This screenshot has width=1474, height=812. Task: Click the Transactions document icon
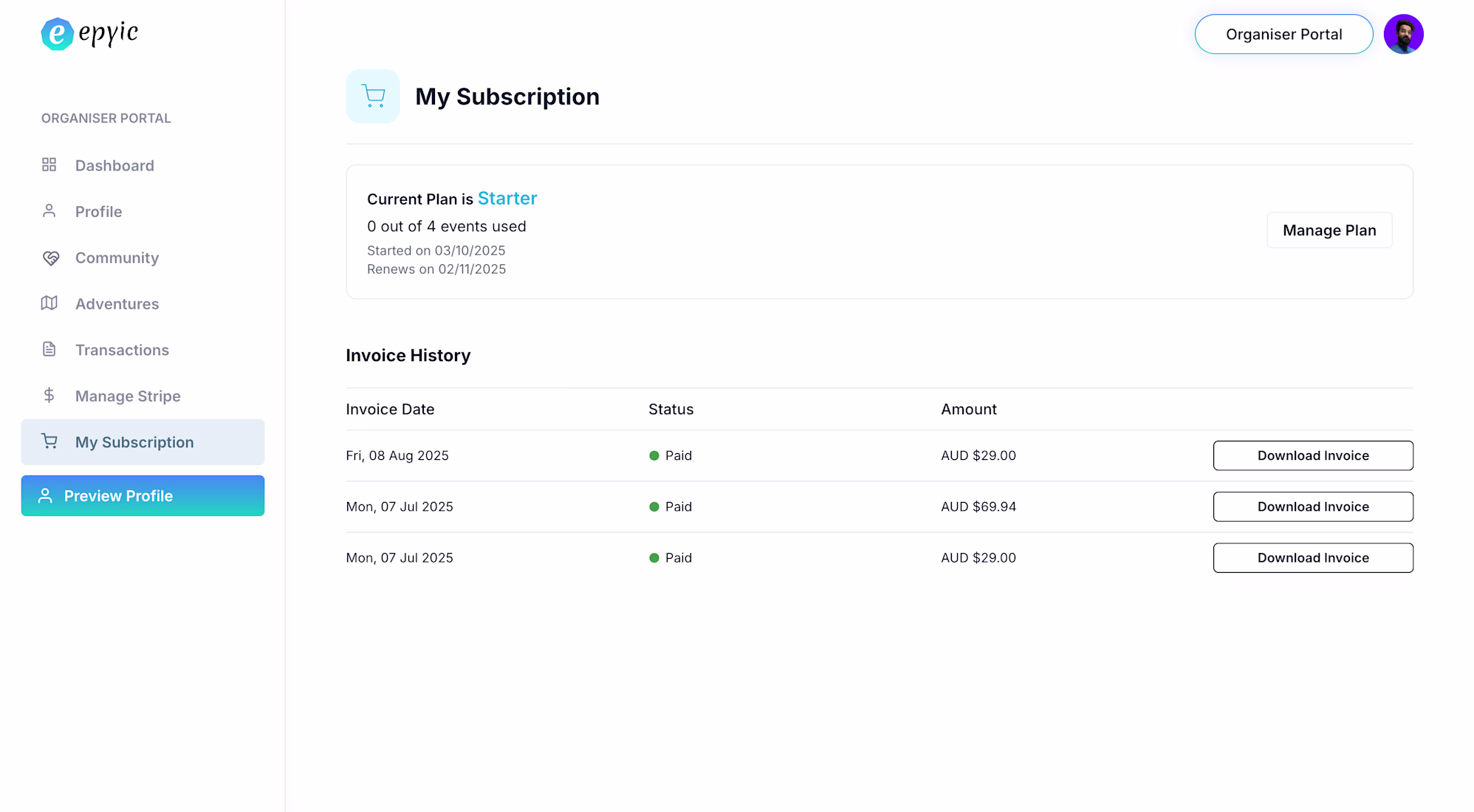(x=49, y=349)
